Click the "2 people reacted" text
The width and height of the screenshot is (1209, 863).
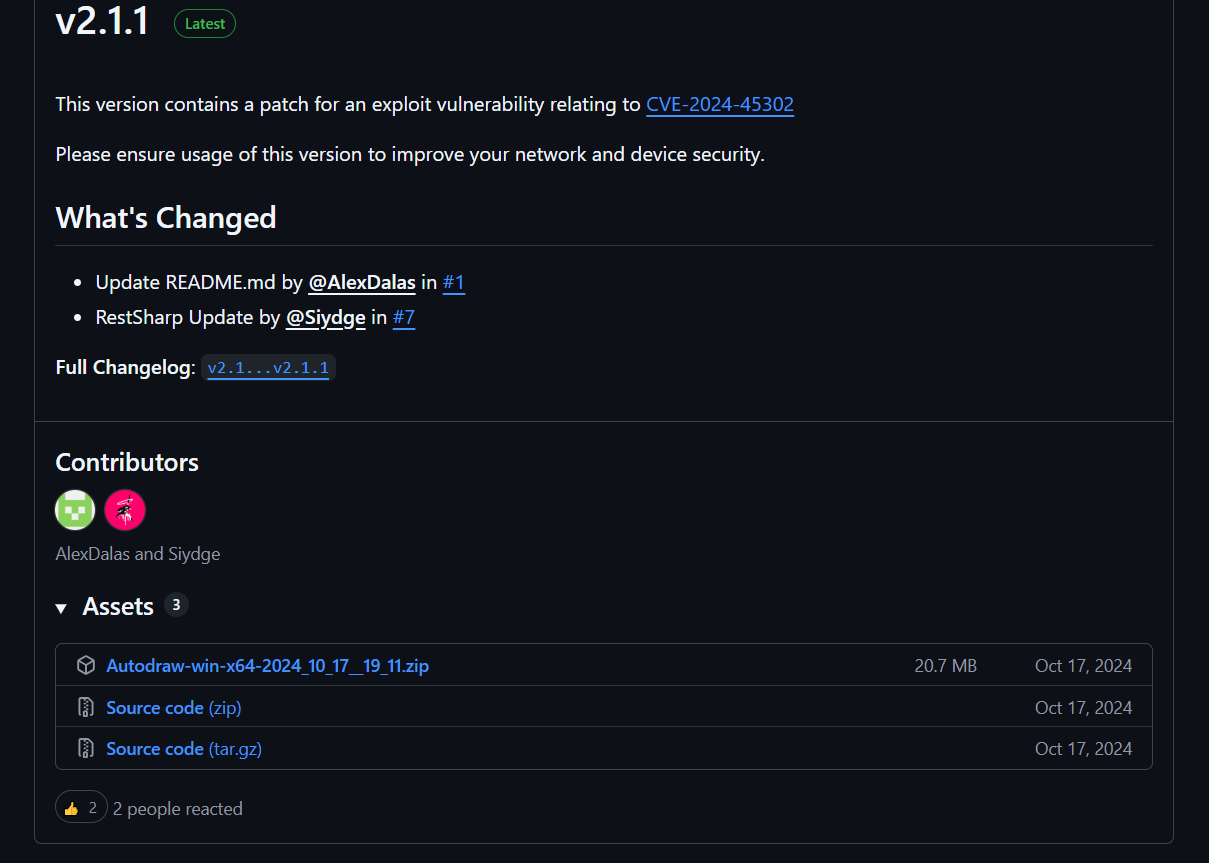pos(178,808)
